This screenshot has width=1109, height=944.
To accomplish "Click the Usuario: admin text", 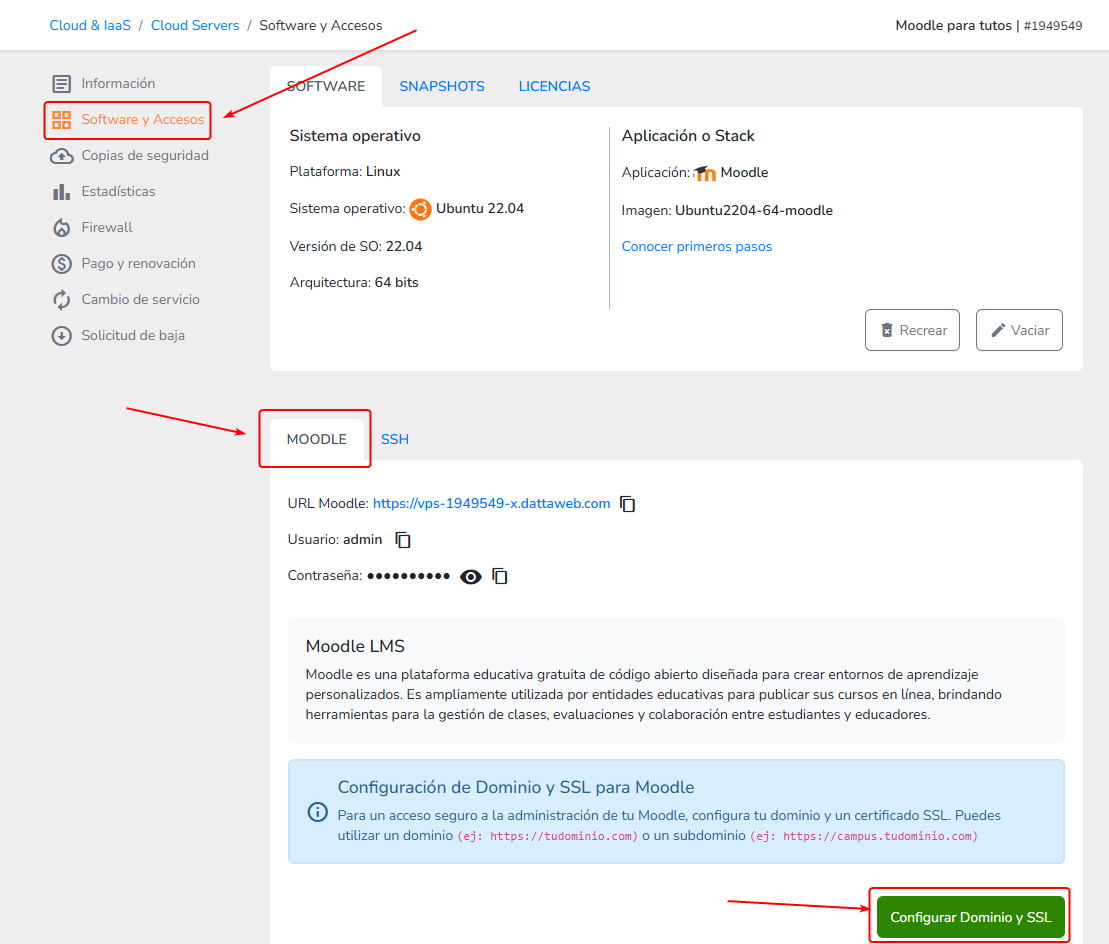I will (335, 540).
